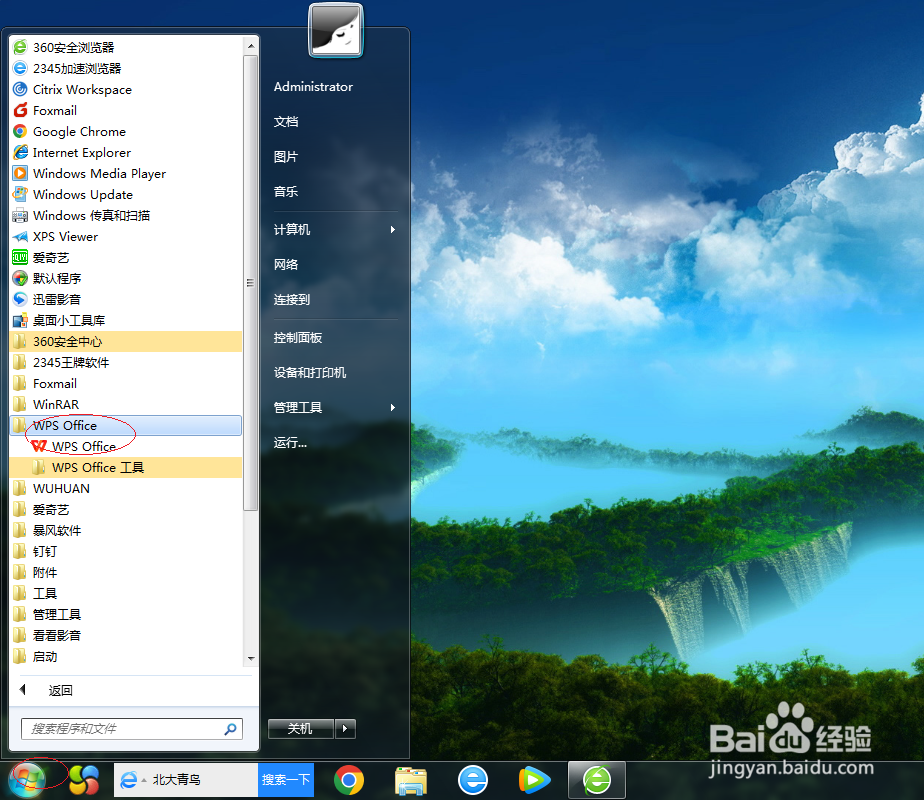This screenshot has width=924, height=800.
Task: Open 默认程序 entry
Action: coord(126,279)
